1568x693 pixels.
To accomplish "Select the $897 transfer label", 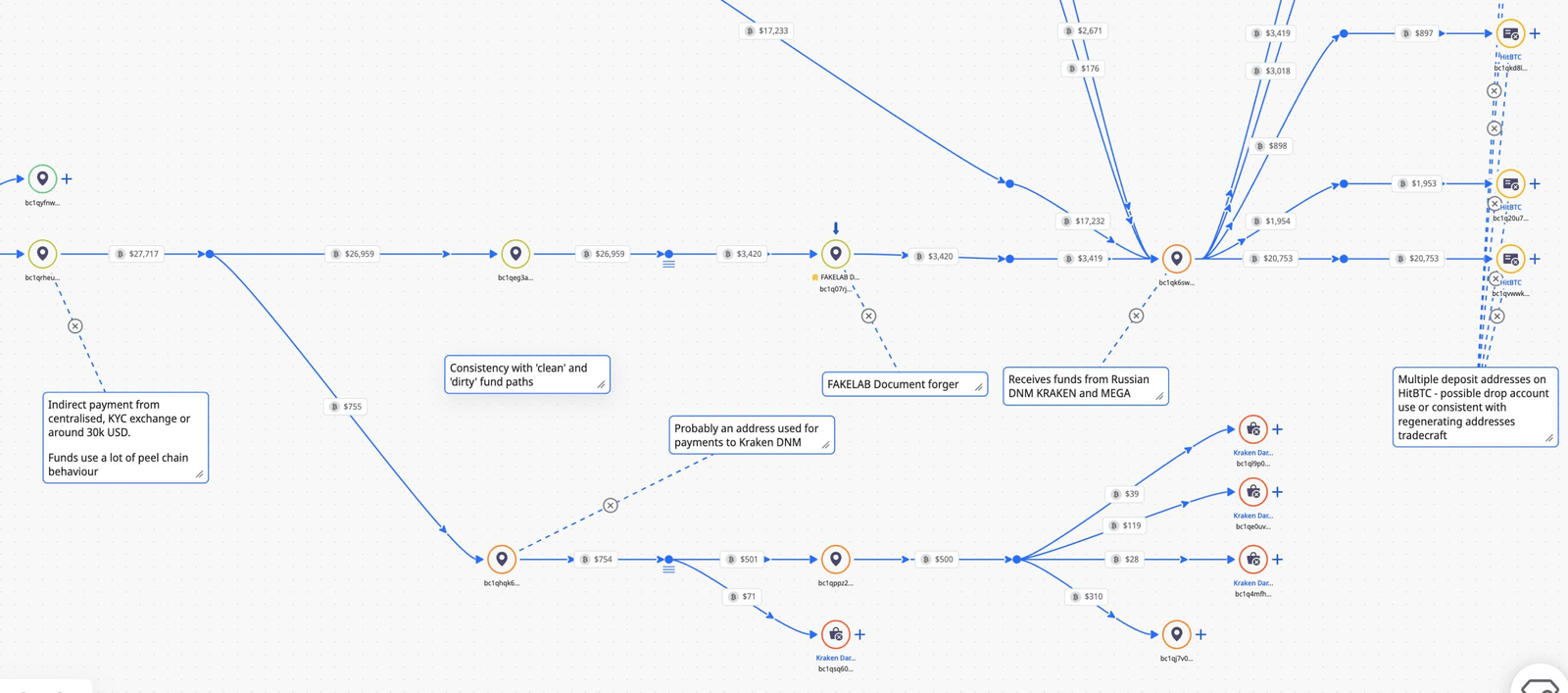I will (x=1417, y=33).
